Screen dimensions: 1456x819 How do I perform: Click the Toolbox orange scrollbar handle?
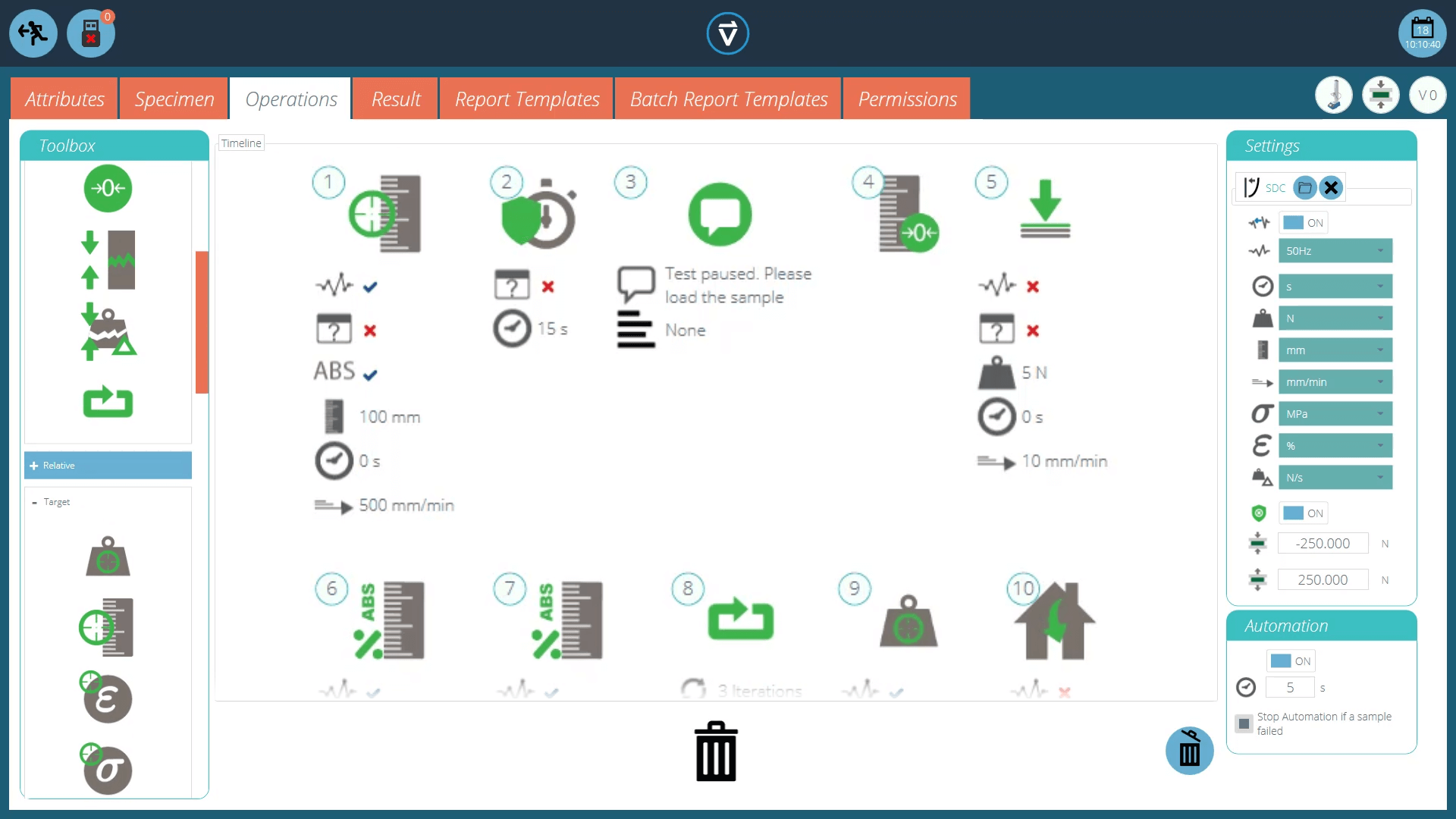(202, 322)
